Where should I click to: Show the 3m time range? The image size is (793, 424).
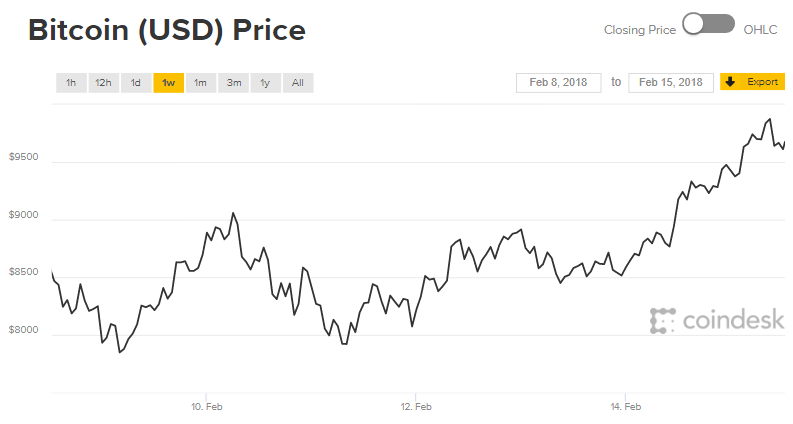coord(233,83)
